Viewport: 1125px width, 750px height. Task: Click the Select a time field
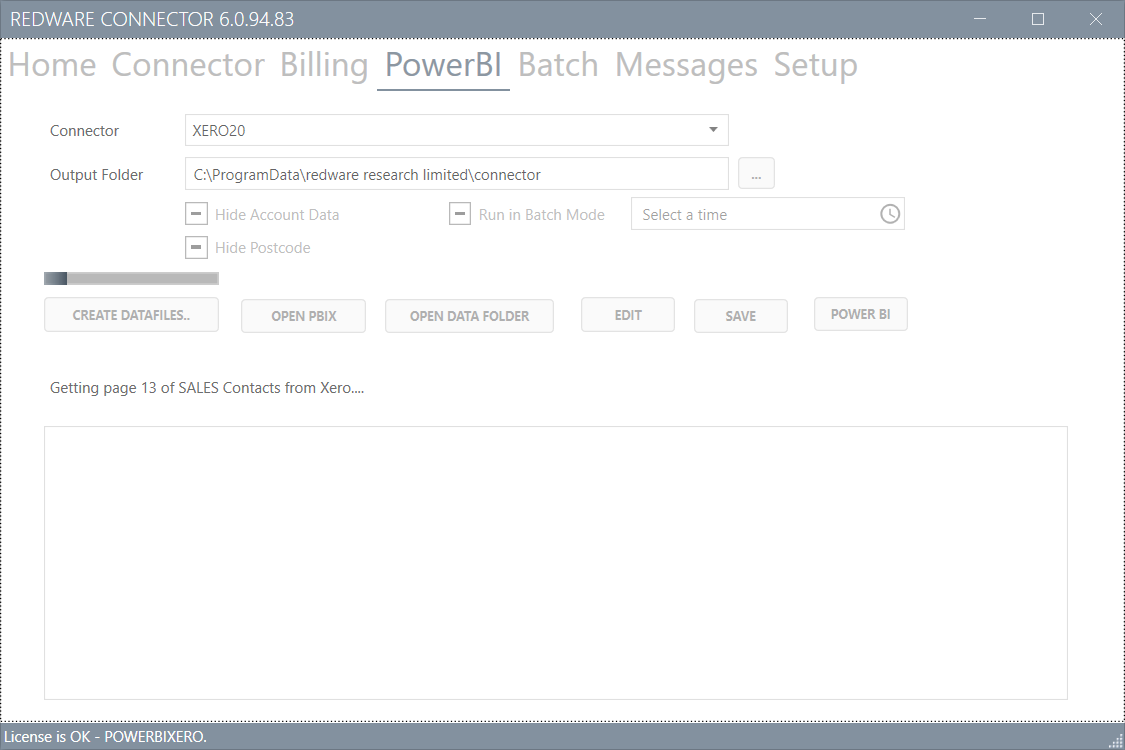click(x=768, y=214)
